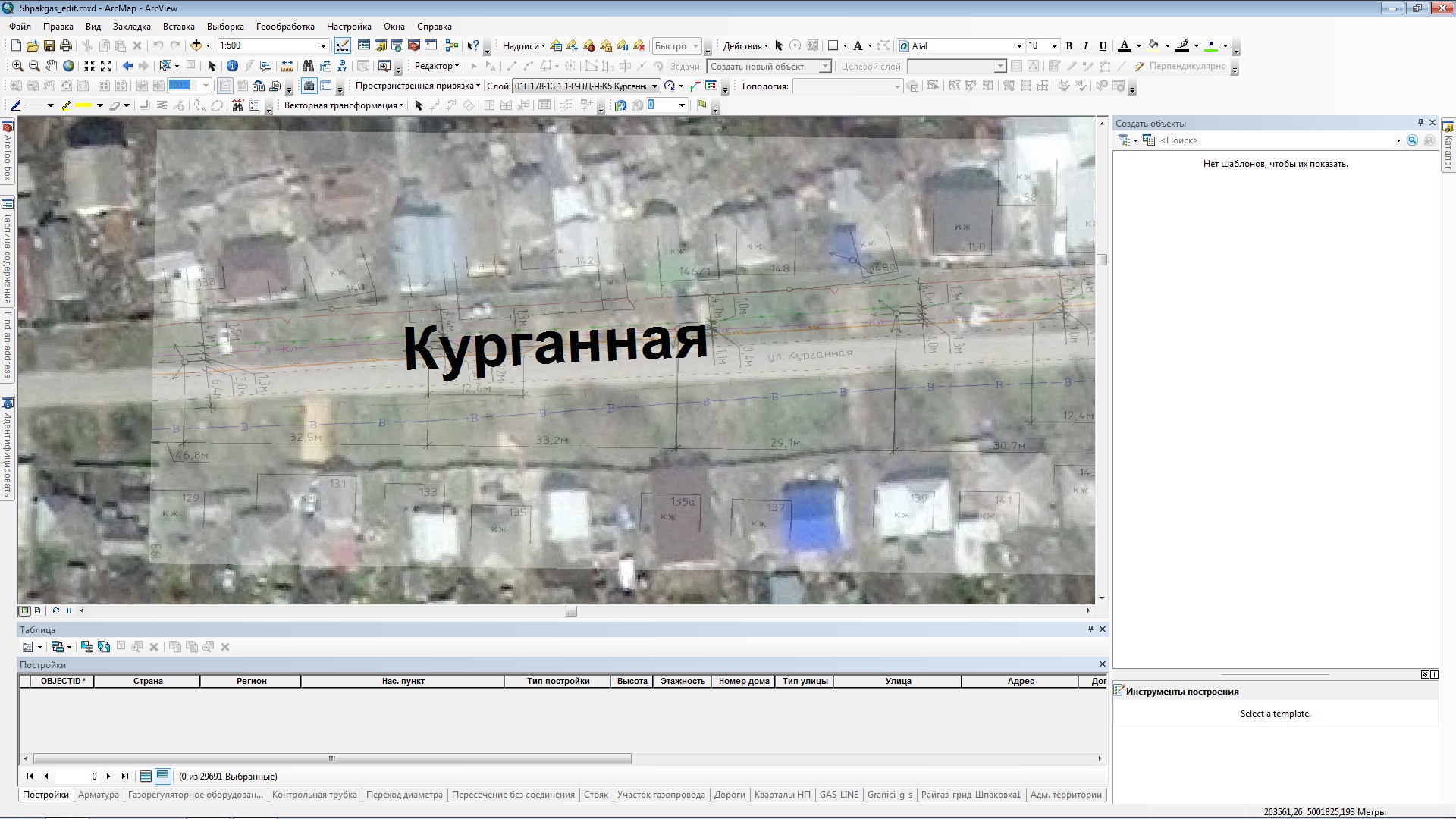Select the Pan tool

click(50, 66)
